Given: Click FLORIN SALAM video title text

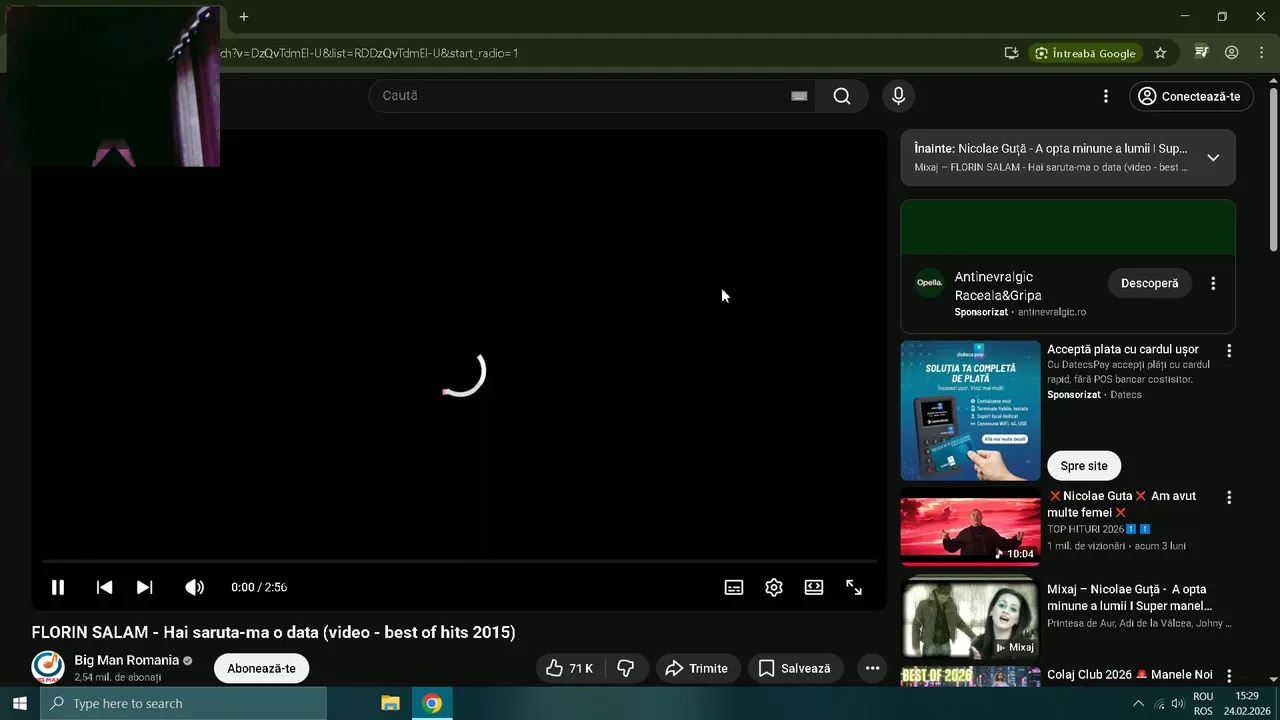Looking at the screenshot, I should coord(273,632).
